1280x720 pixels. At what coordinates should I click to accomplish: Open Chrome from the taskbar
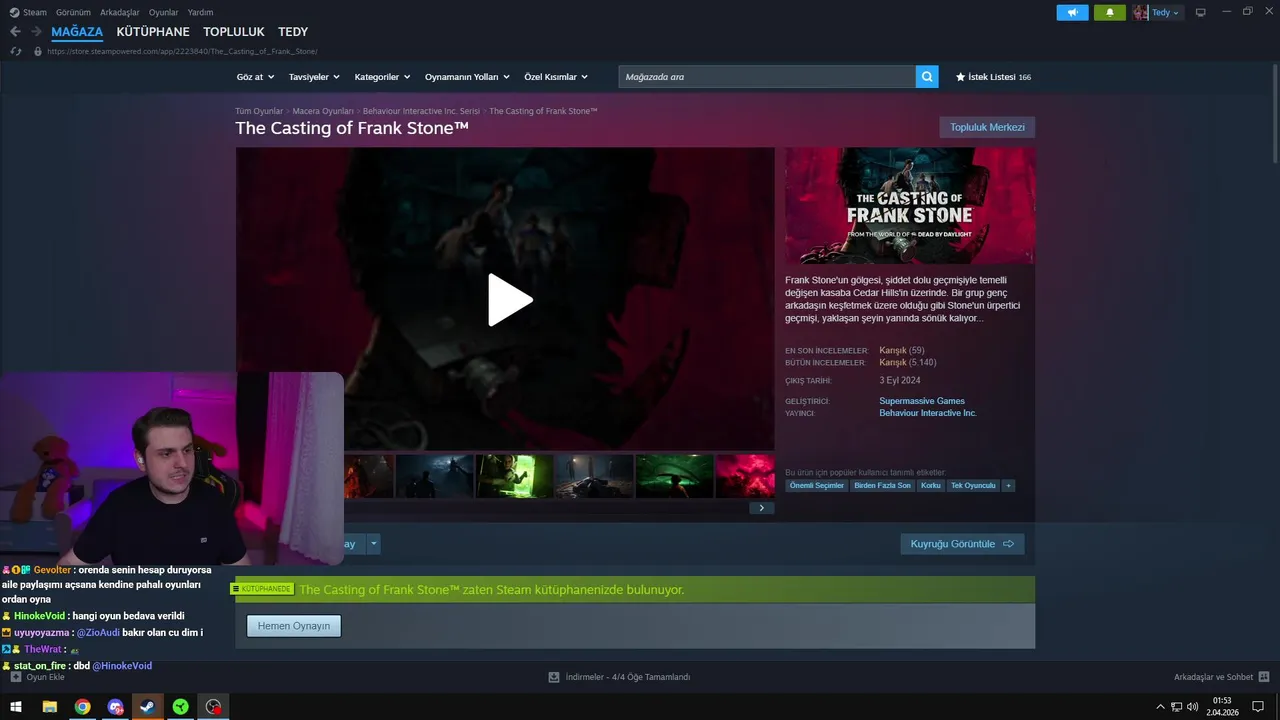click(x=82, y=706)
